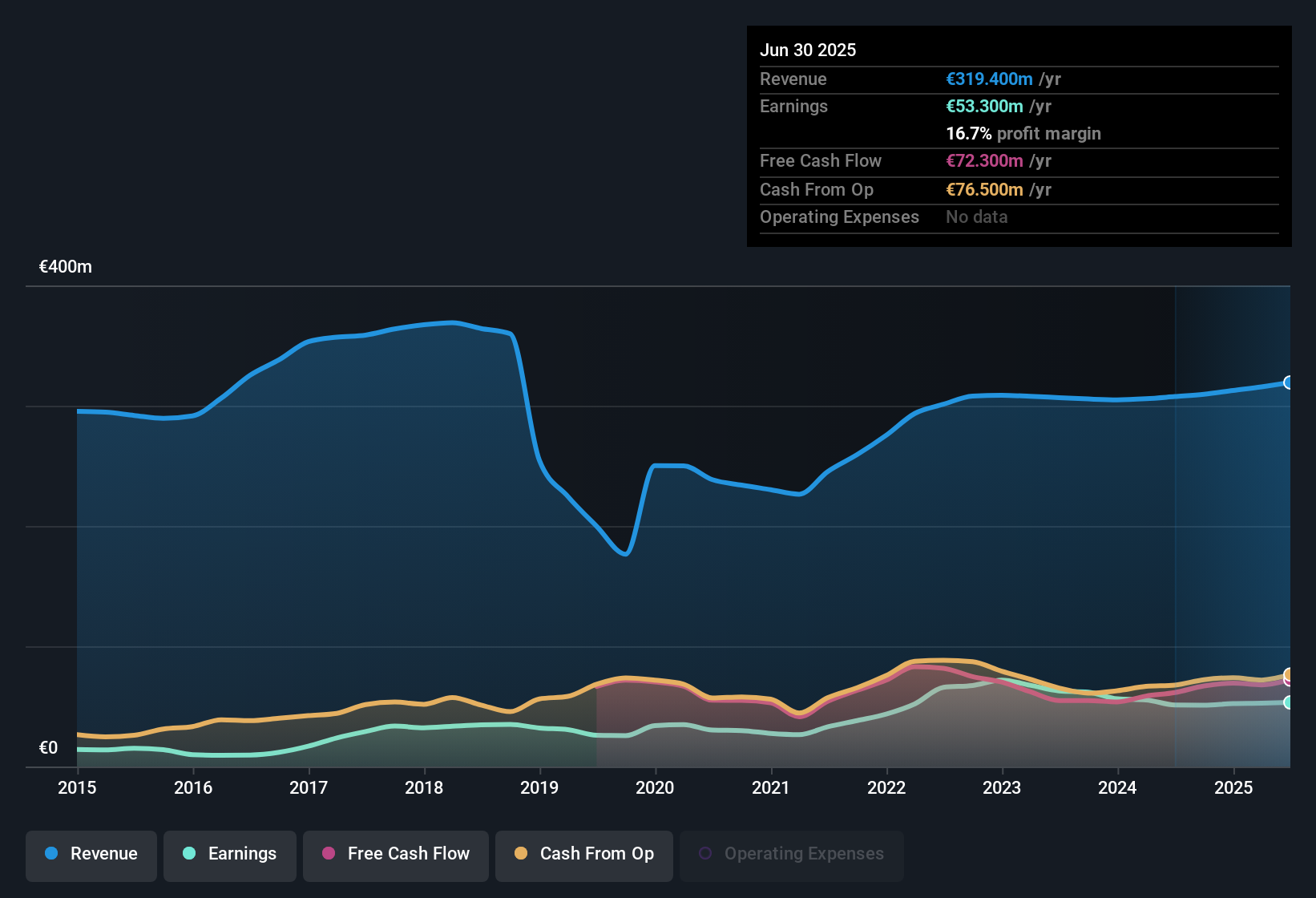Click the 2015 x-axis year label

click(x=77, y=788)
